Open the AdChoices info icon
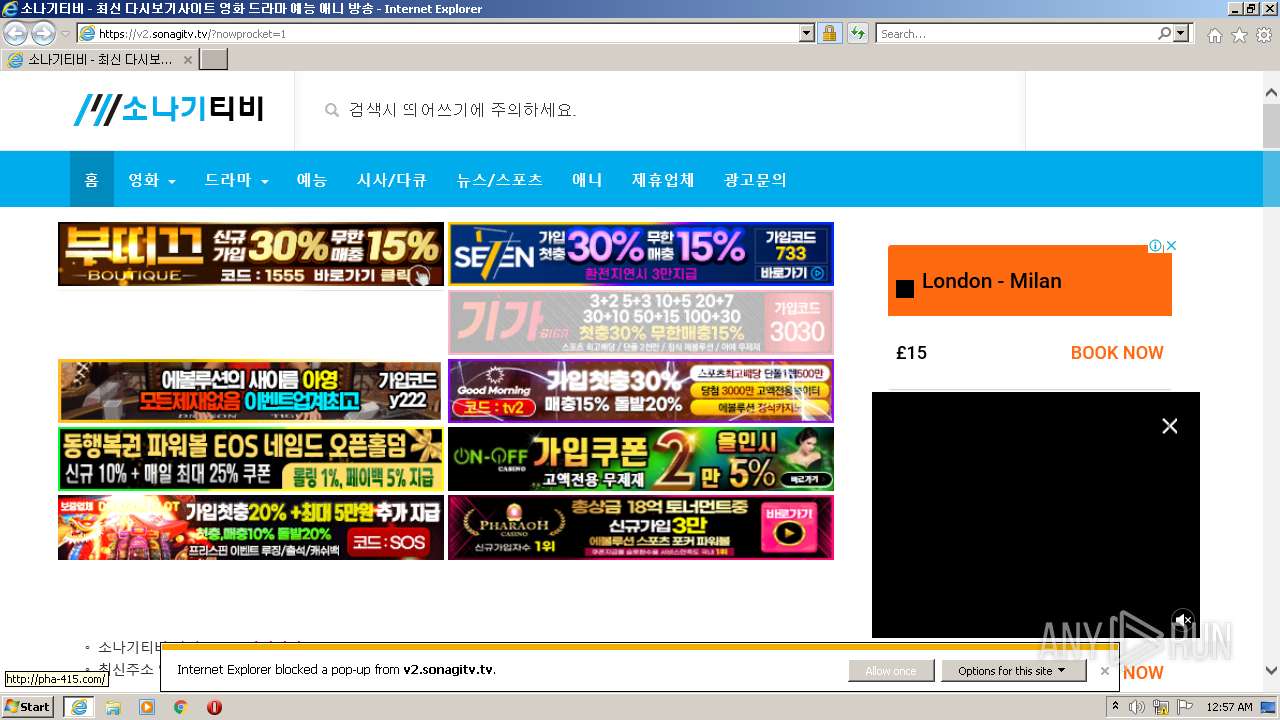This screenshot has height=720, width=1280. click(x=1155, y=245)
